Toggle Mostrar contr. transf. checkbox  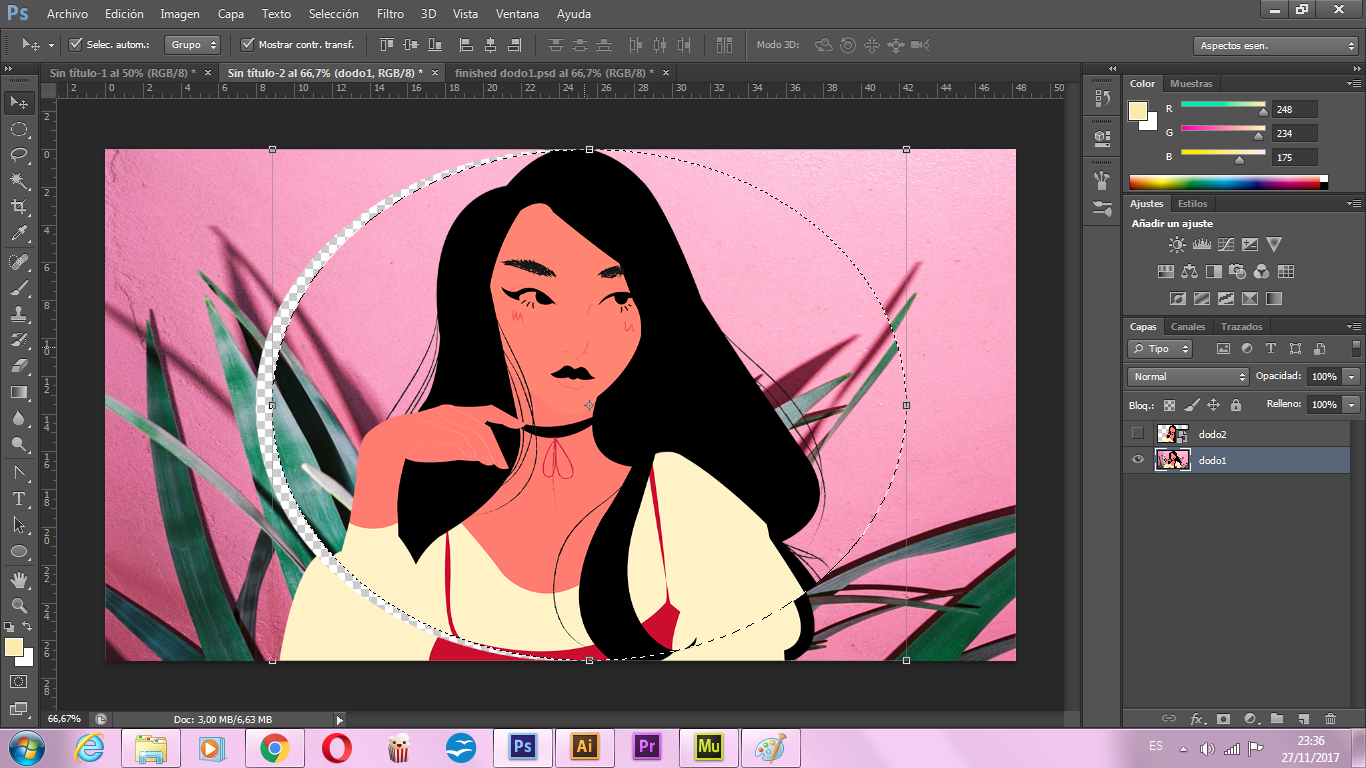(248, 44)
